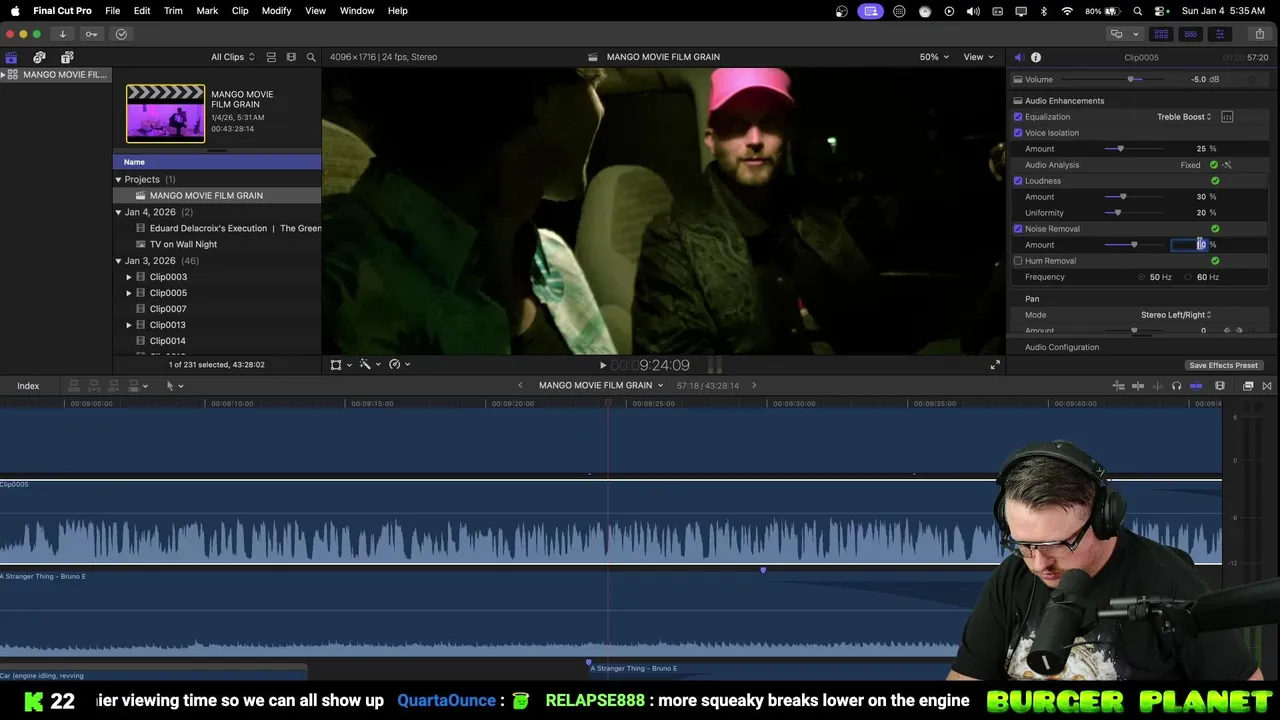Disable the Voice Isolation checkbox
This screenshot has height=720, width=1280.
[x=1018, y=133]
